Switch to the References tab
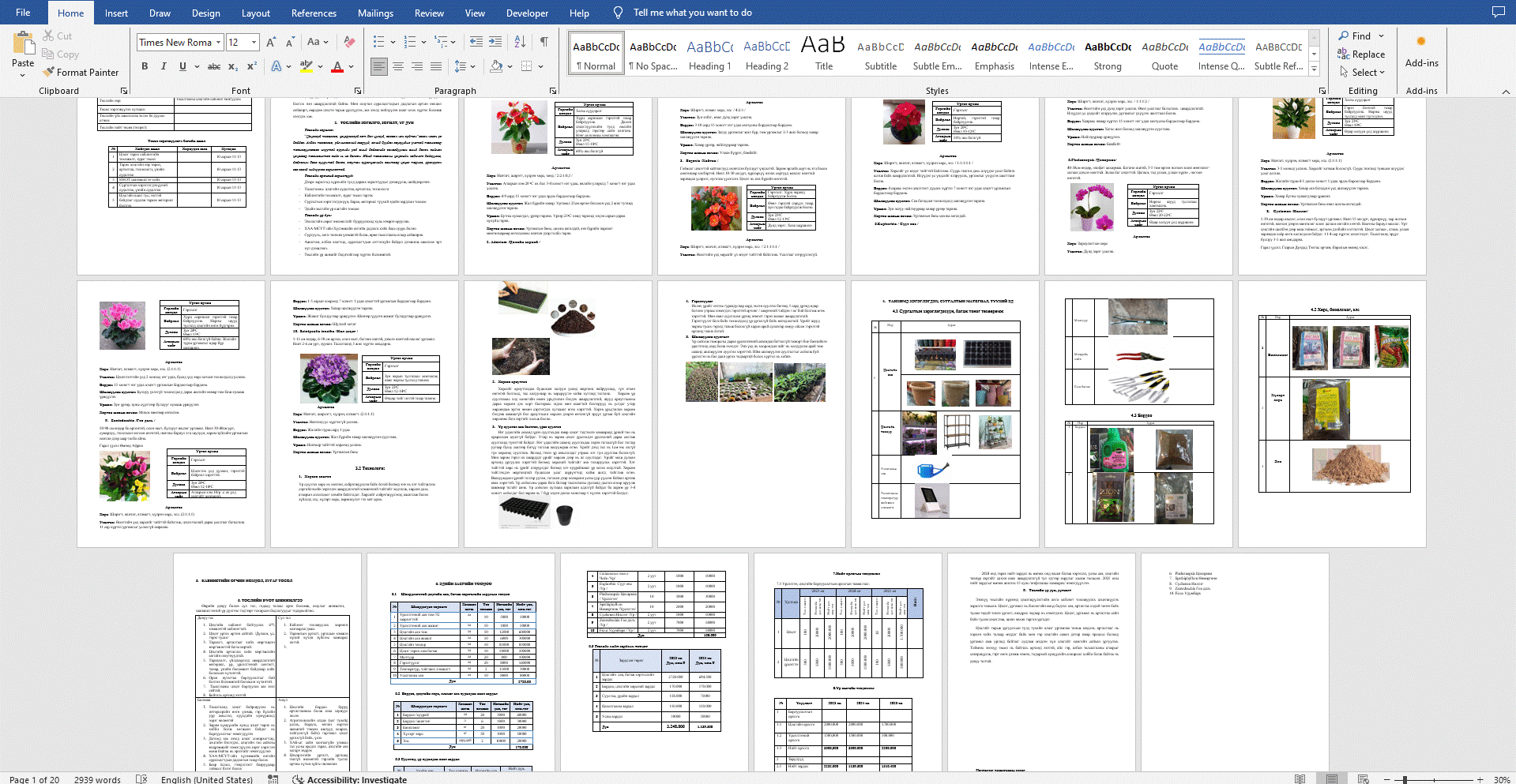The width and height of the screenshot is (1516, 784). pos(314,13)
